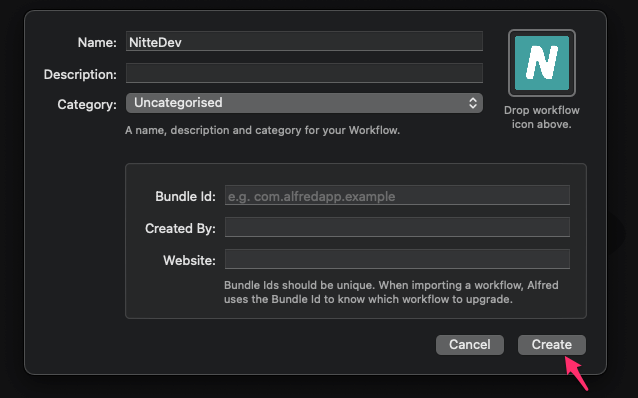This screenshot has width=638, height=398.
Task: Click the 'Name:' label
Action: click(97, 42)
